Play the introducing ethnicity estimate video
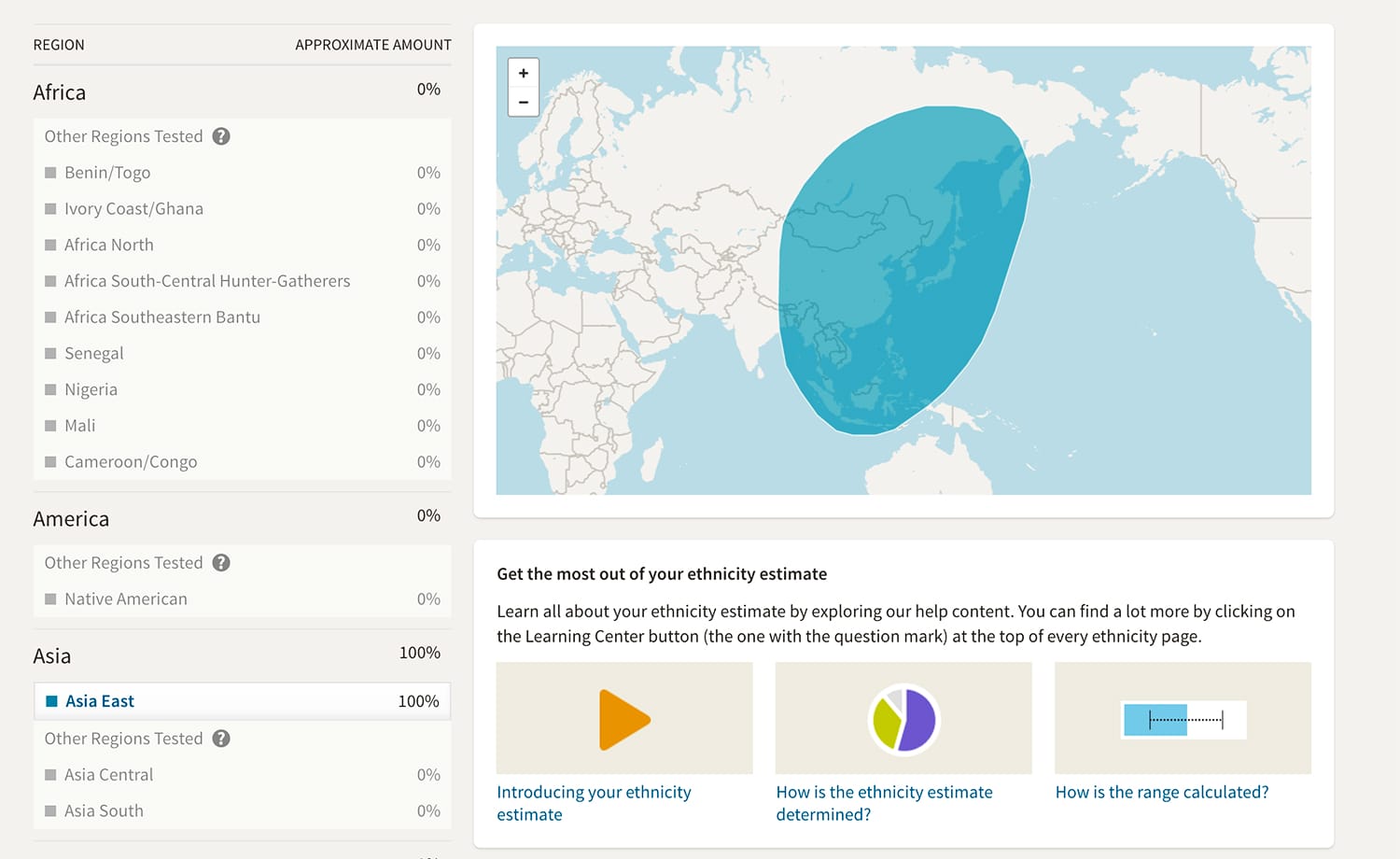The image size is (1400, 859). (624, 719)
